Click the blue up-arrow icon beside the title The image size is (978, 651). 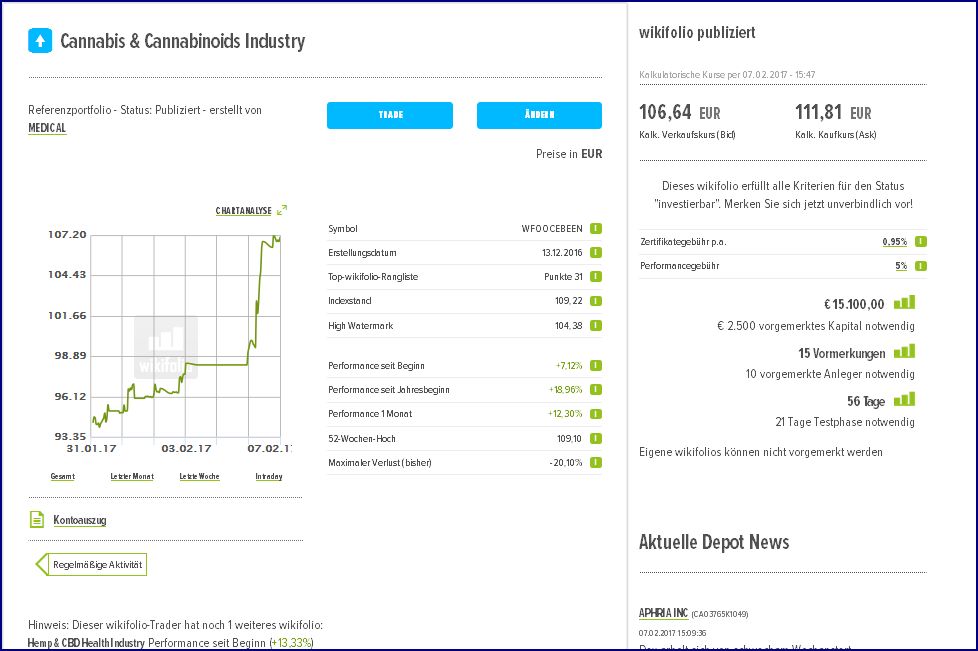39,41
